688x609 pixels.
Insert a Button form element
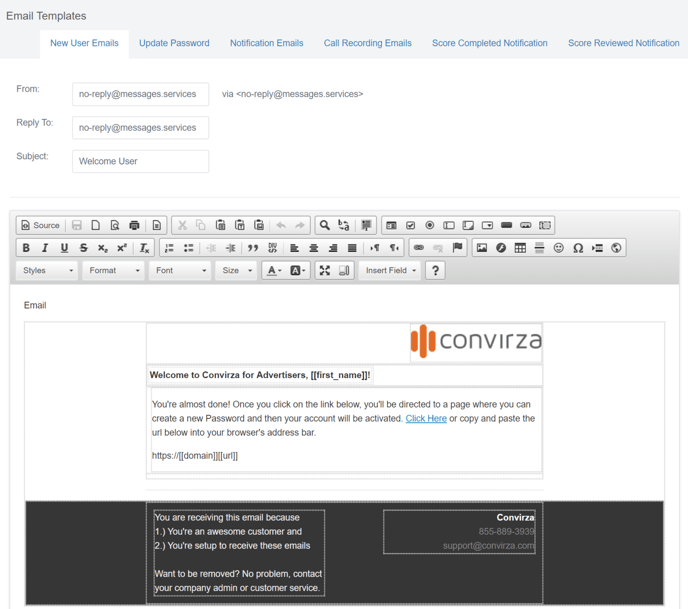click(506, 225)
